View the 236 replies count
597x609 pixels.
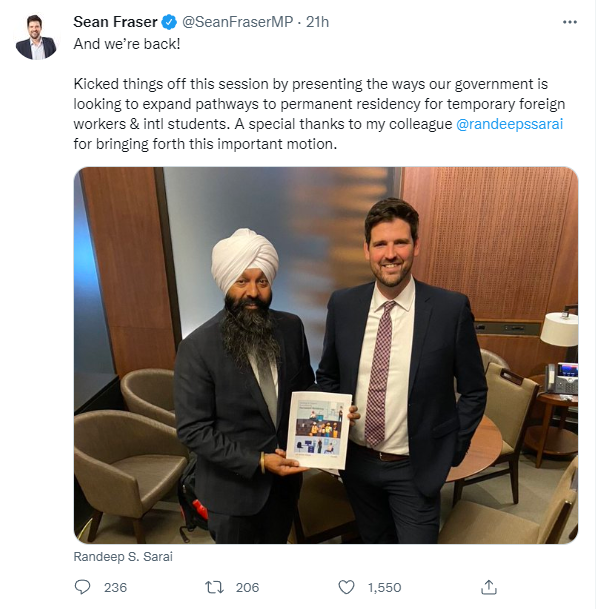(115, 587)
